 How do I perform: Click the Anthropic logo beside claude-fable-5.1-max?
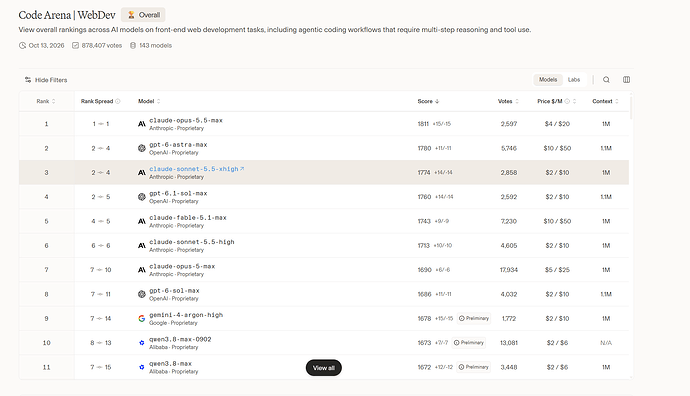coord(142,221)
